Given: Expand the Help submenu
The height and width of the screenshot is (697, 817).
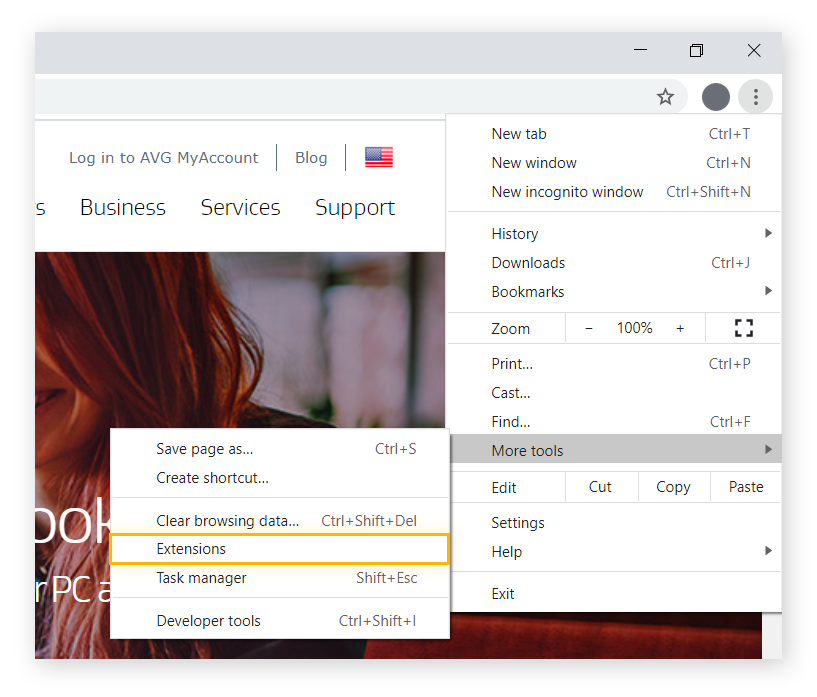Looking at the screenshot, I should click(x=506, y=551).
